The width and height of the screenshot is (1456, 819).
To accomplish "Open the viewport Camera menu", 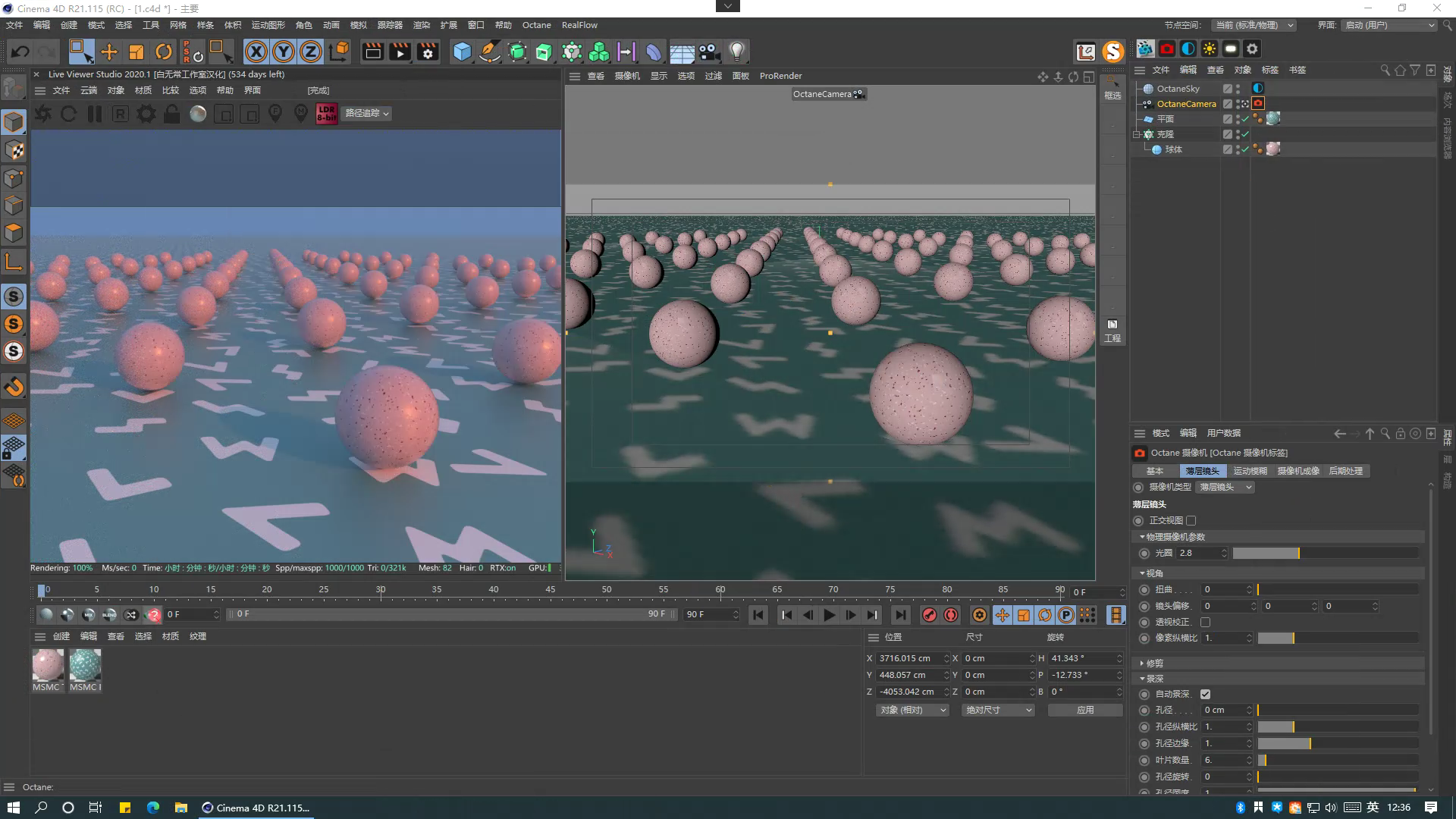I will [x=627, y=76].
